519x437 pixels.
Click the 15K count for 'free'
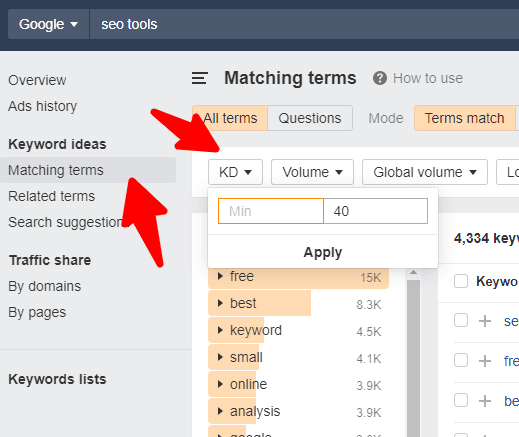(x=370, y=278)
